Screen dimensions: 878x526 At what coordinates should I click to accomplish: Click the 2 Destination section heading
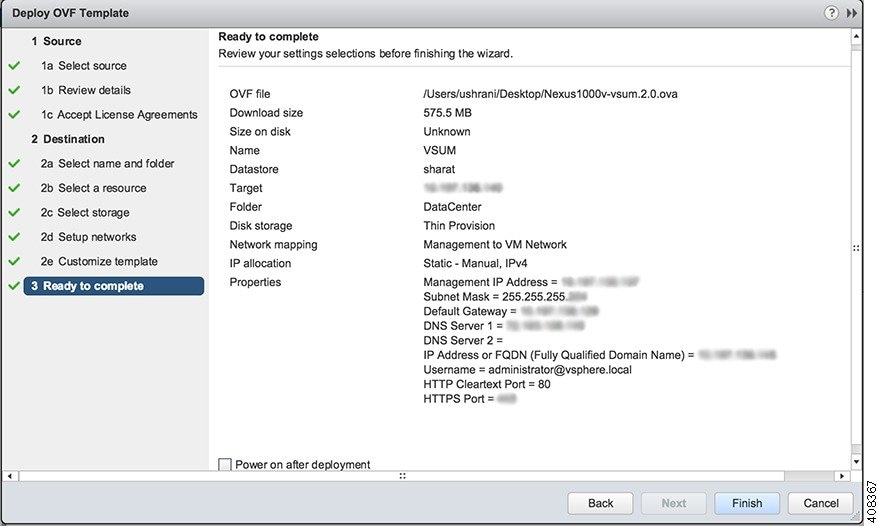pos(68,139)
